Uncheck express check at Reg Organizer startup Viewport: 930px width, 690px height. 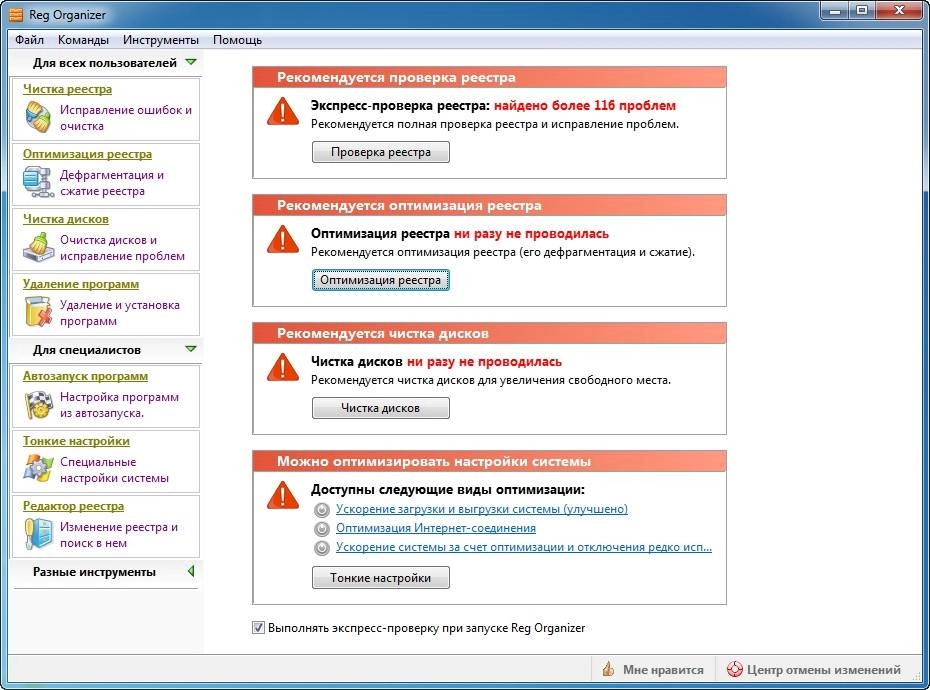point(258,628)
